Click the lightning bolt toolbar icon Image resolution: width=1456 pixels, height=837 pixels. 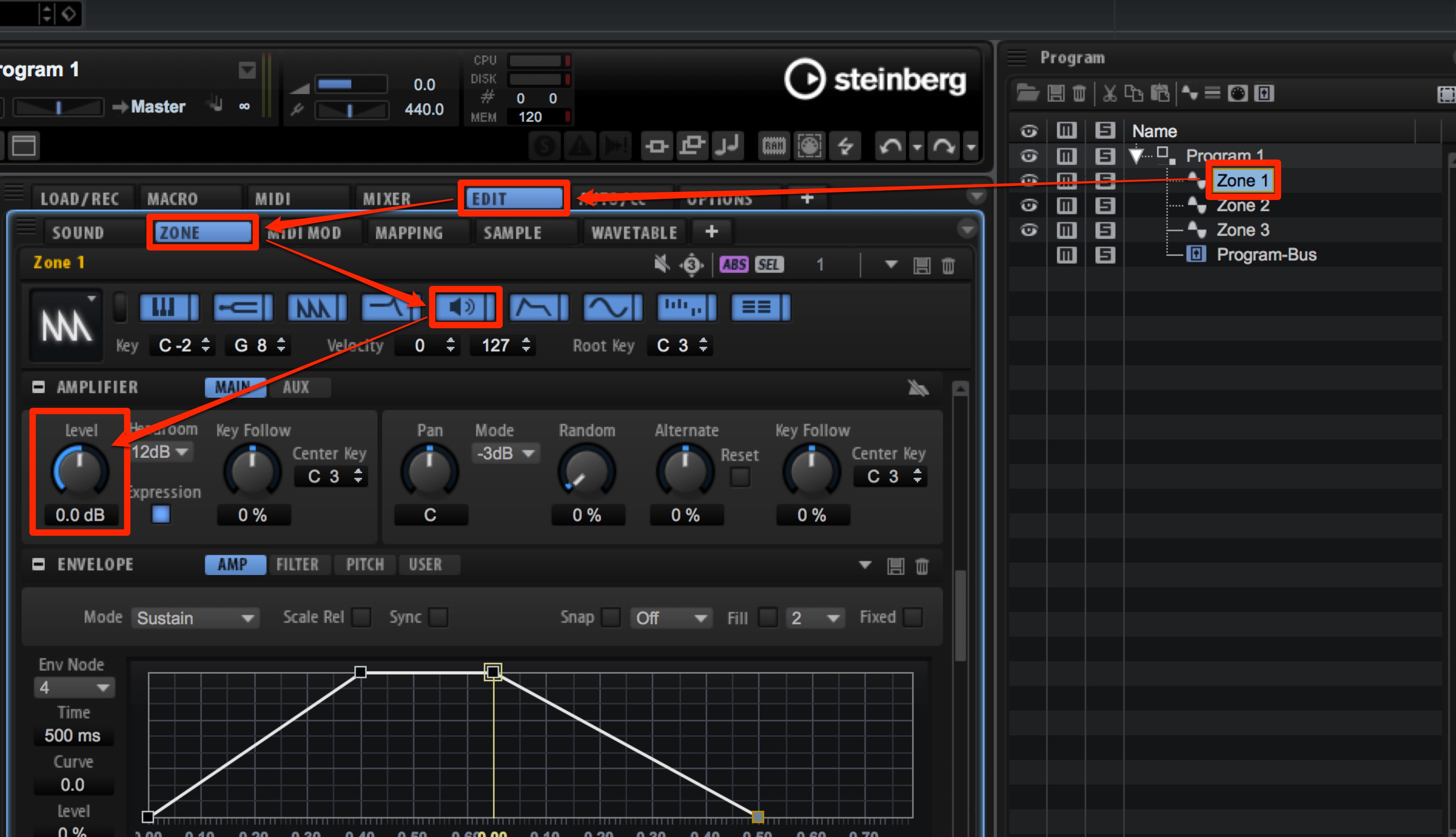pyautogui.click(x=845, y=146)
